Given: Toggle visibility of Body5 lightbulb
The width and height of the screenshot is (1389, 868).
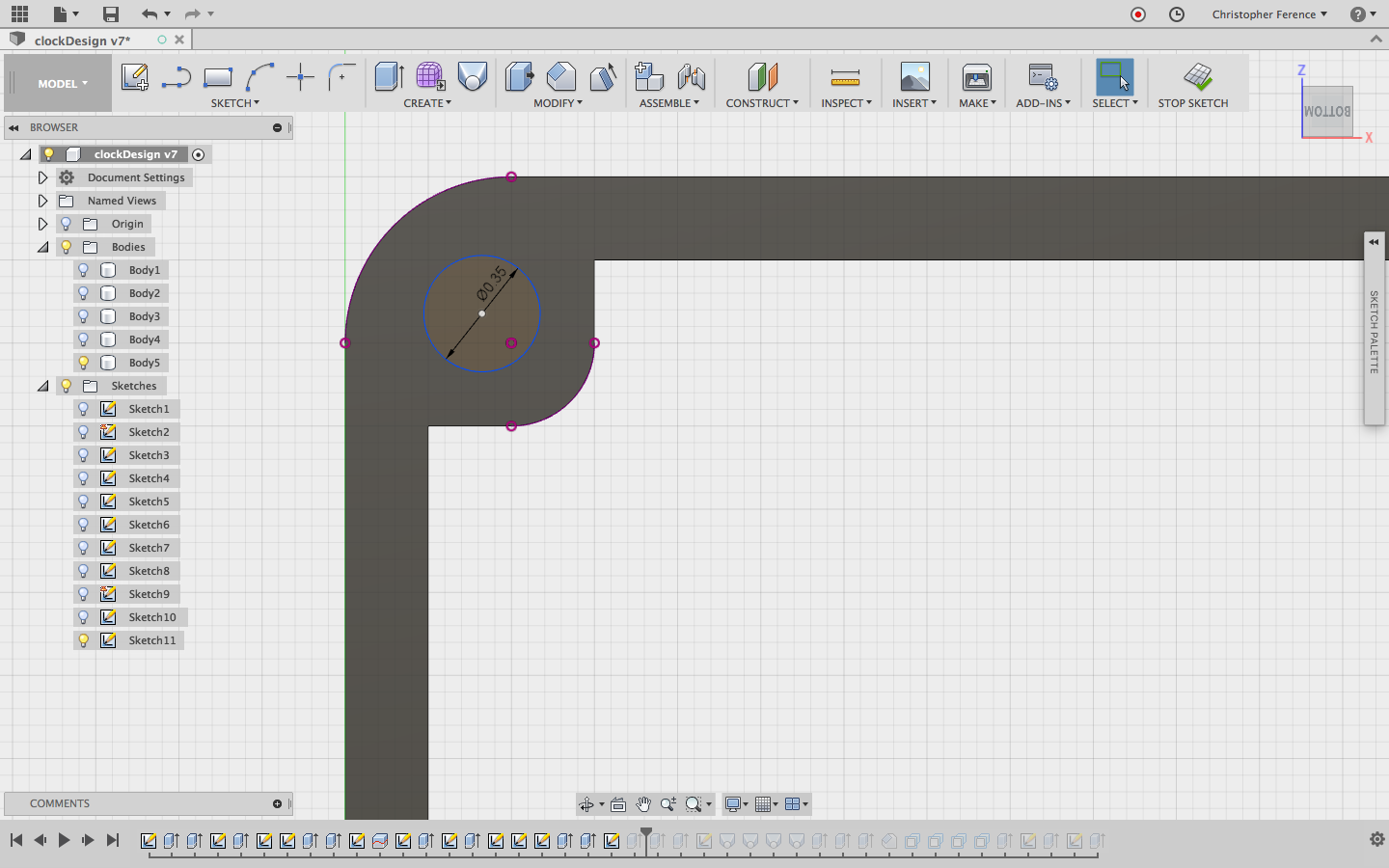Looking at the screenshot, I should point(84,363).
